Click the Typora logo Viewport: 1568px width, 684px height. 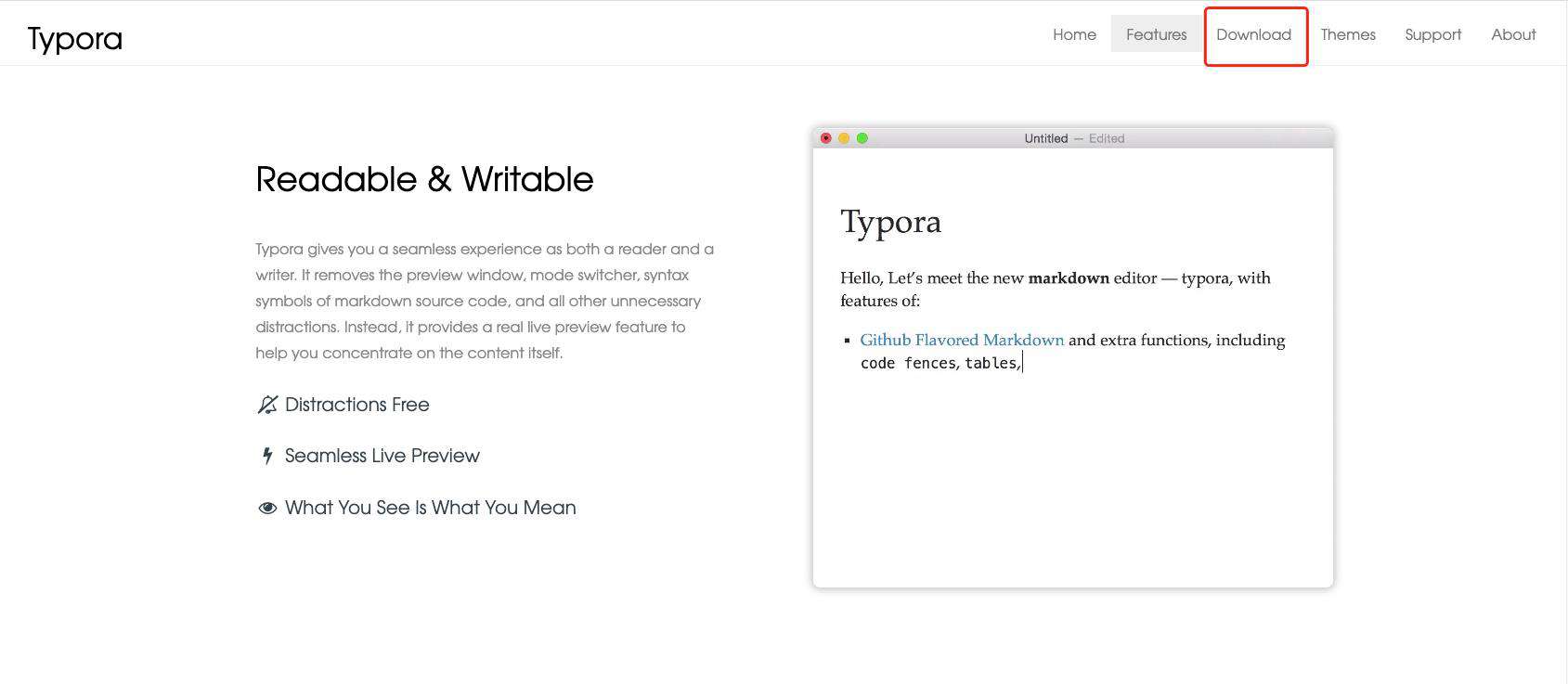tap(75, 38)
